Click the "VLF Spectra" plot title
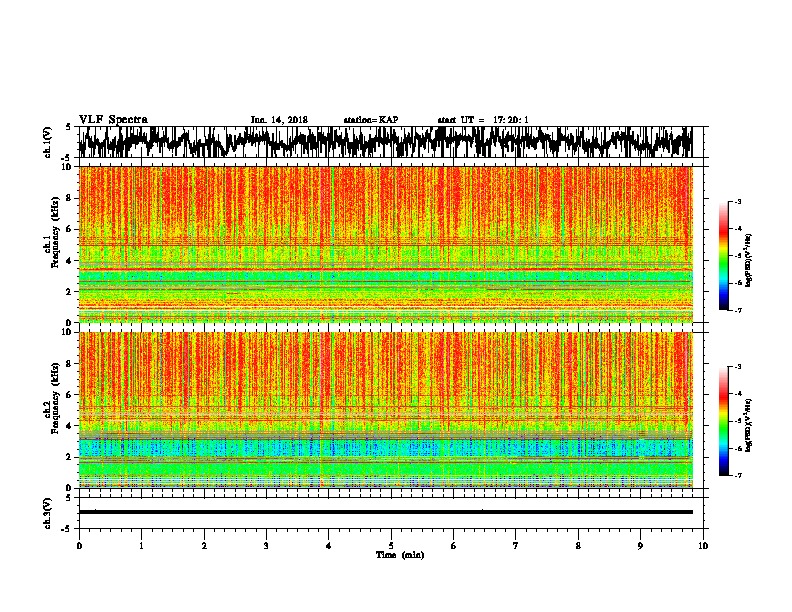The height and width of the screenshot is (612, 792). pyautogui.click(x=113, y=120)
